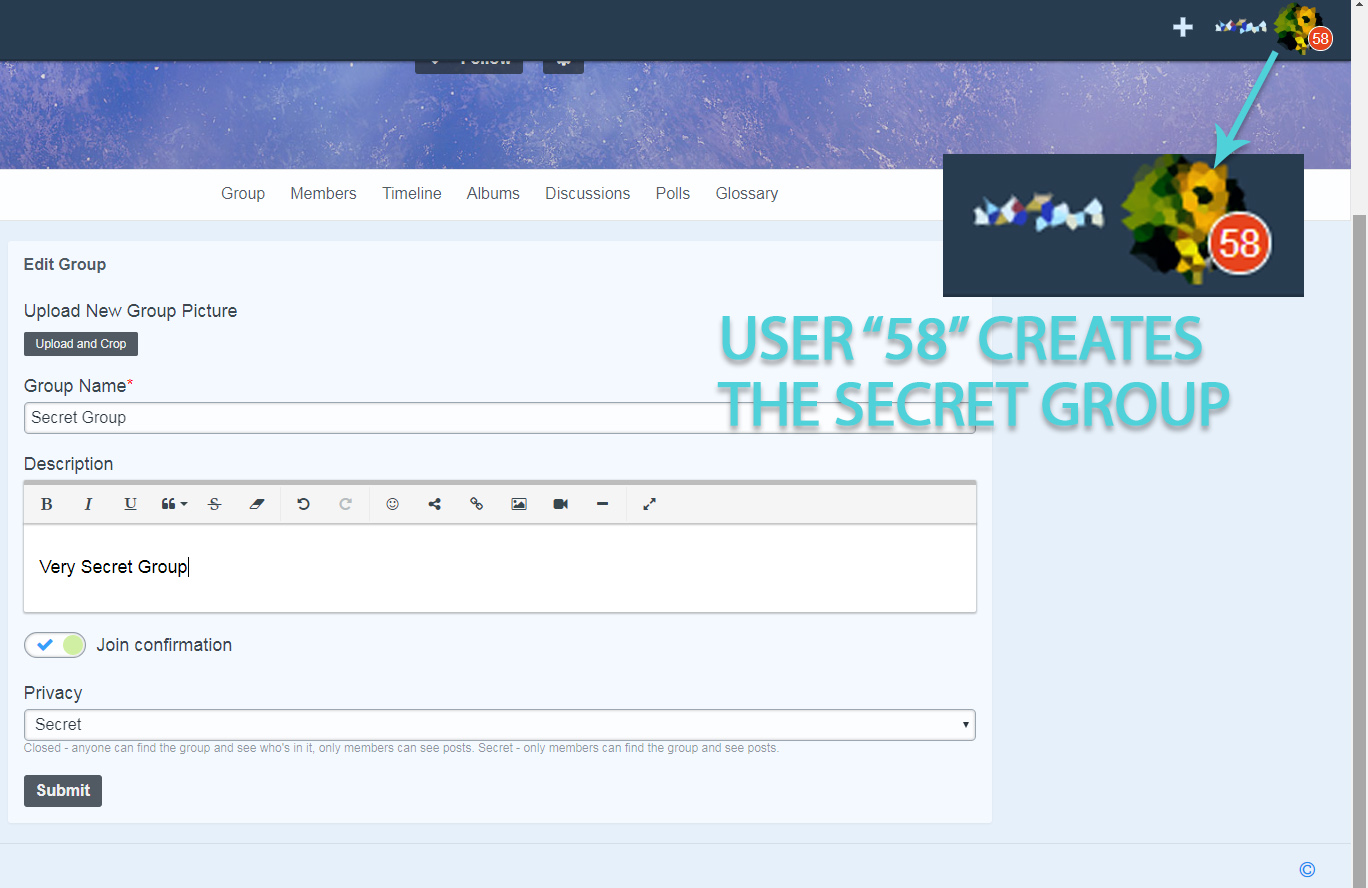The width and height of the screenshot is (1368, 888).
Task: Apply italic formatting in the editor
Action: (88, 504)
